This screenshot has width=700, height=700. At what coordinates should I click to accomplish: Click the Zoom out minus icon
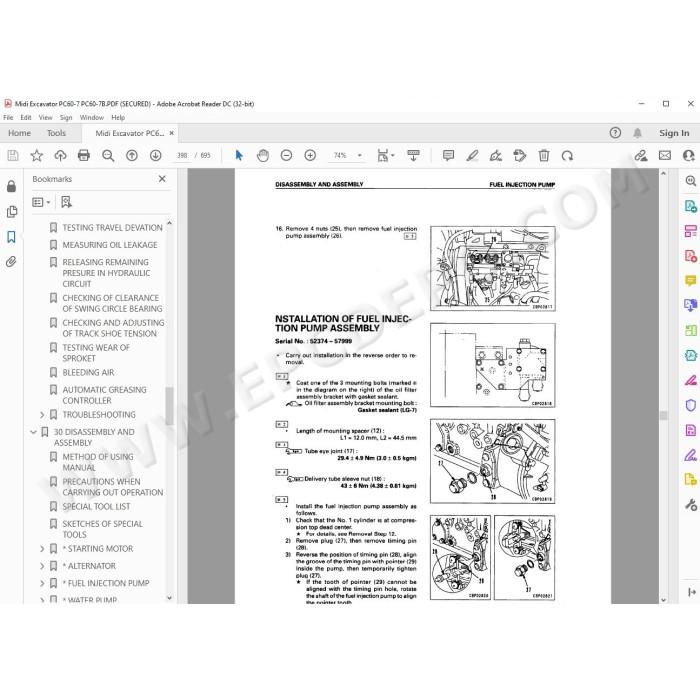pos(286,155)
